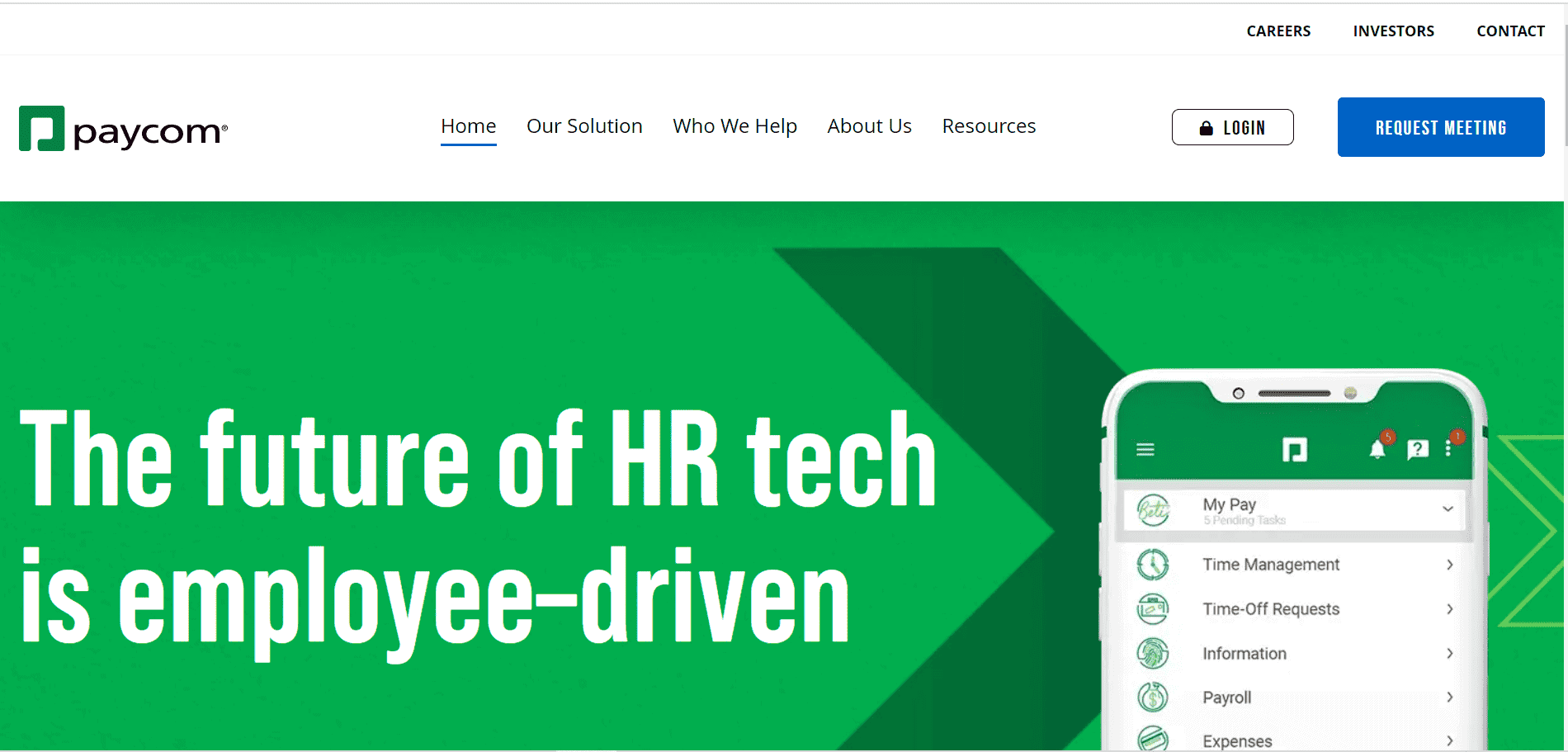This screenshot has height=752, width=1568.
Task: Click the Time Management clock icon
Action: click(1153, 564)
